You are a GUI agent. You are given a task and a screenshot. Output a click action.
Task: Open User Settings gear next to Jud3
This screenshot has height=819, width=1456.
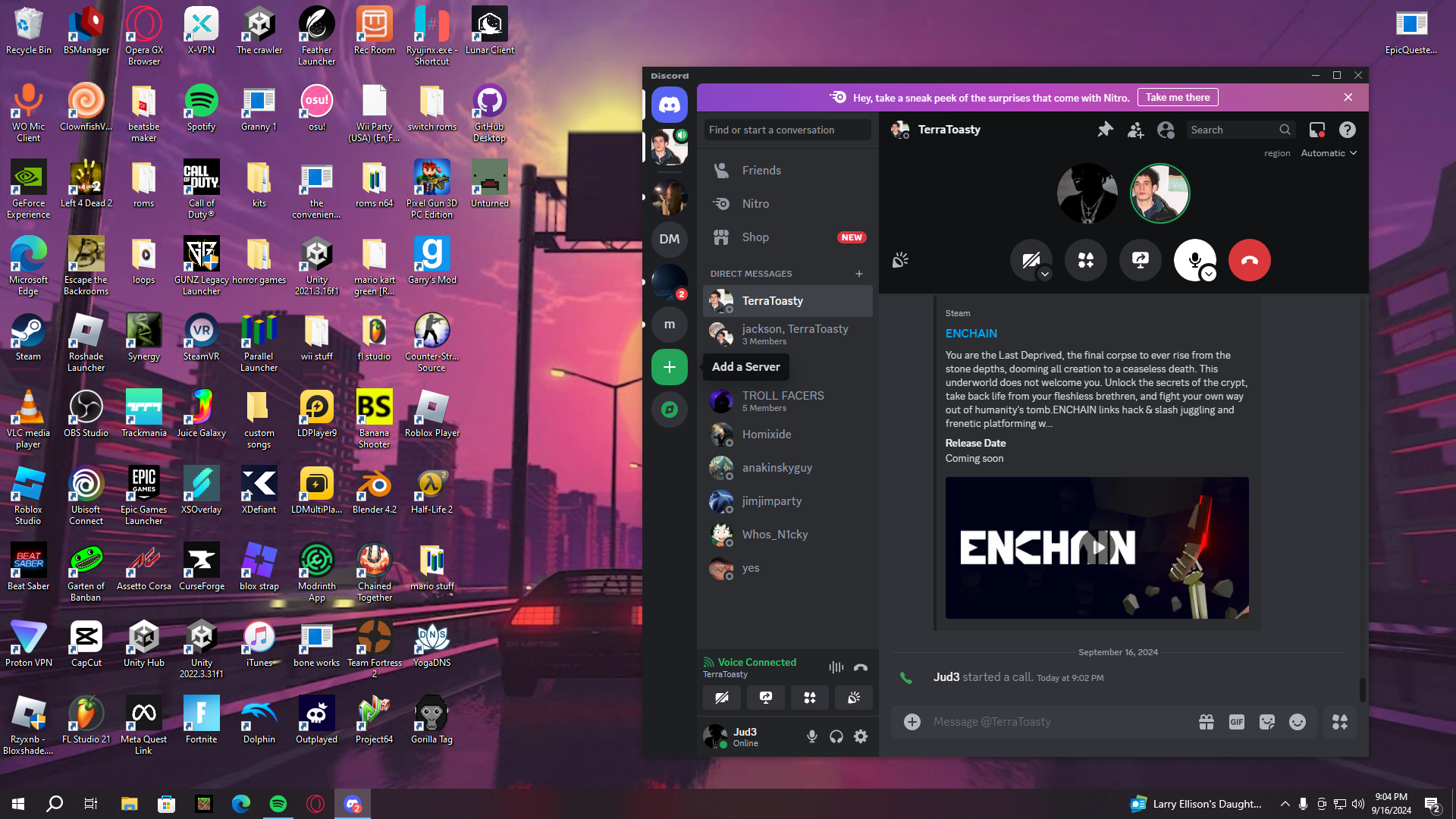click(x=861, y=736)
